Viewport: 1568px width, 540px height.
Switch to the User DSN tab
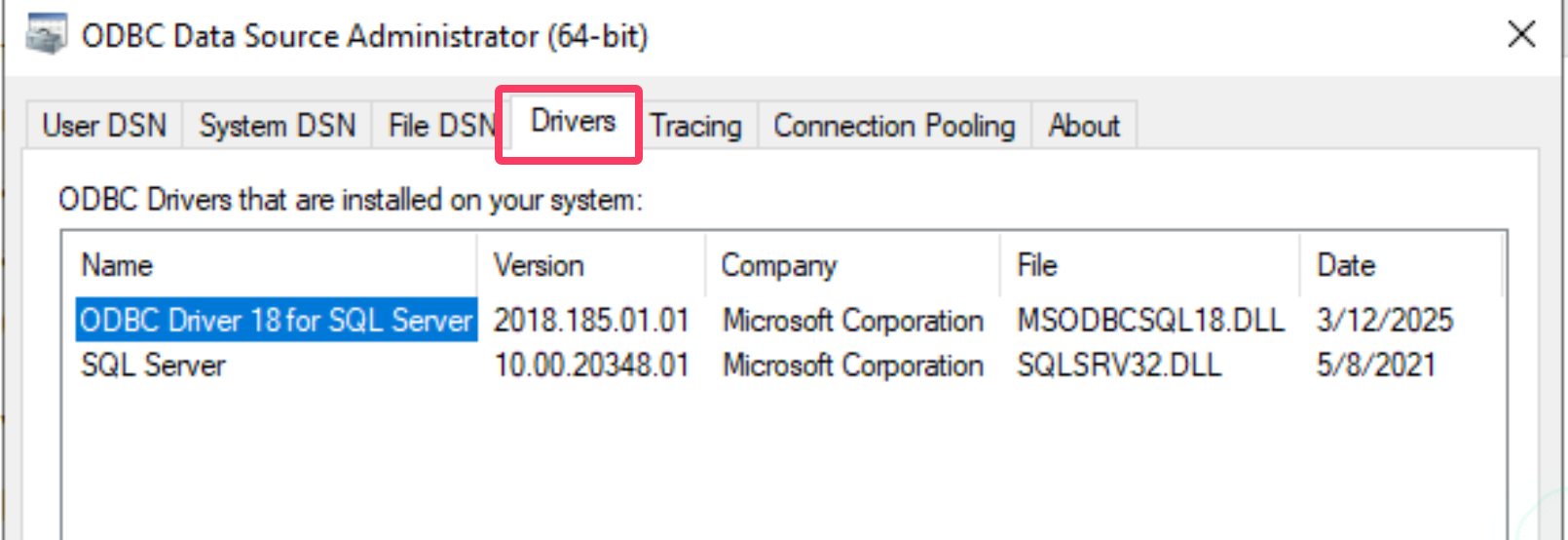(x=104, y=126)
